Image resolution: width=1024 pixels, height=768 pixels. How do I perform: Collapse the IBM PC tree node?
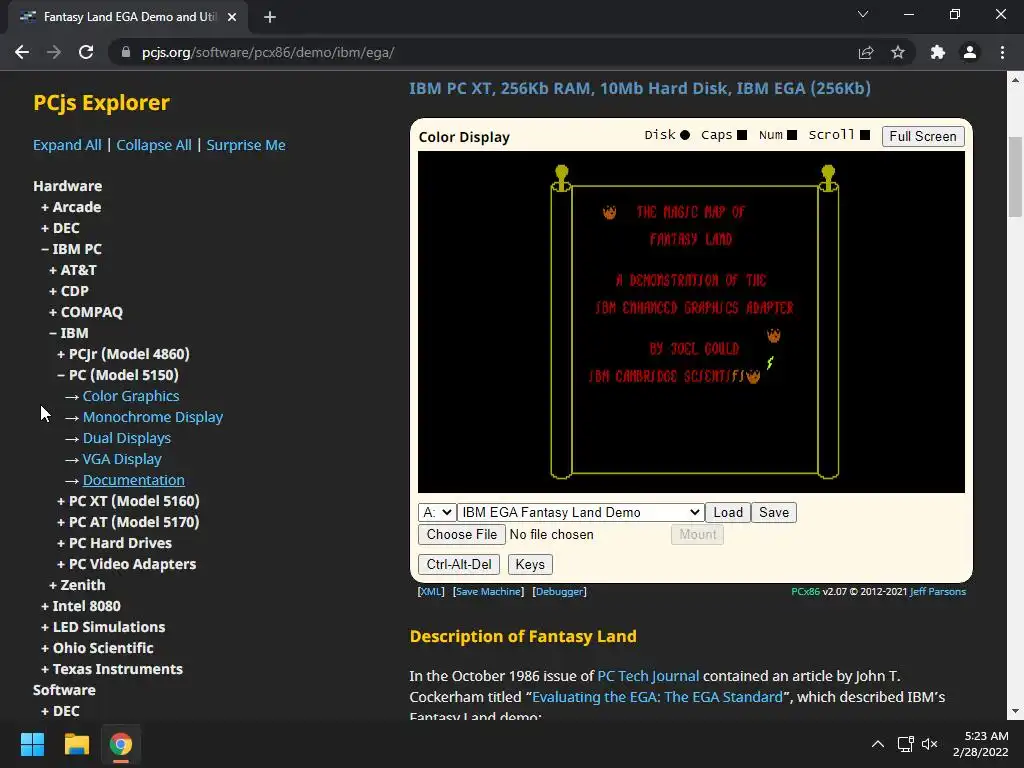[71, 249]
